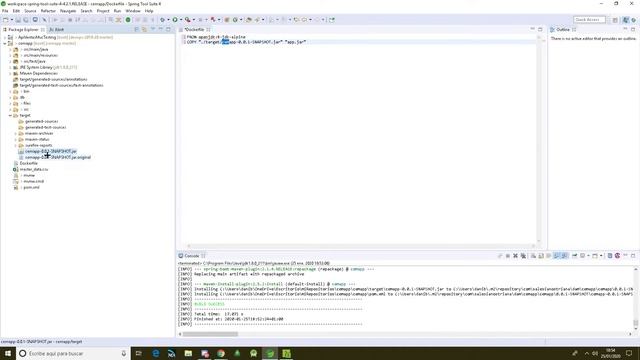Screen dimensions: 640x360
Task: Open the Window menu
Action: click(133, 11)
